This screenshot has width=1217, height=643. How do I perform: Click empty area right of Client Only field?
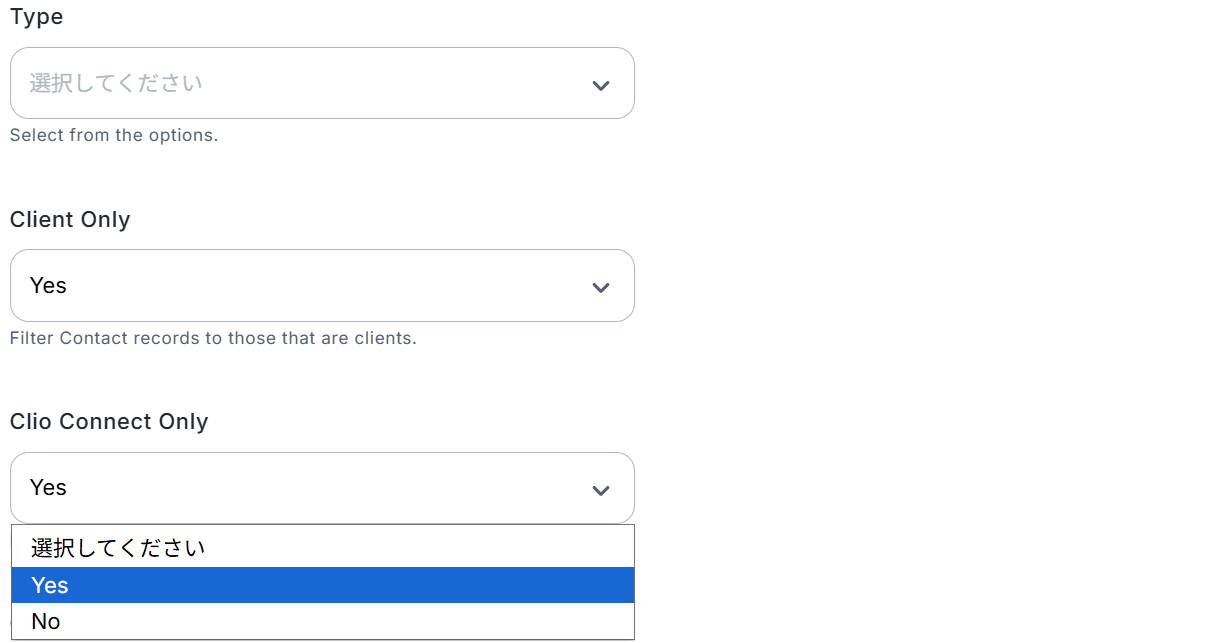point(900,286)
